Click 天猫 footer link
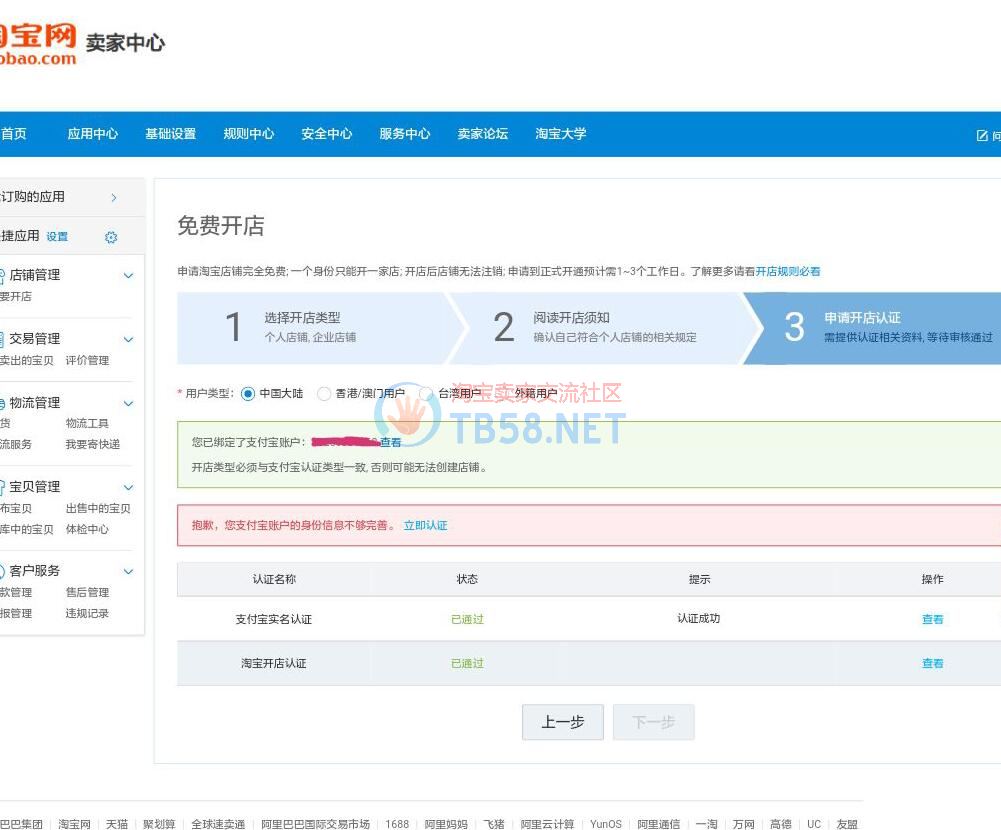Image resolution: width=1001 pixels, height=830 pixels. [x=117, y=824]
